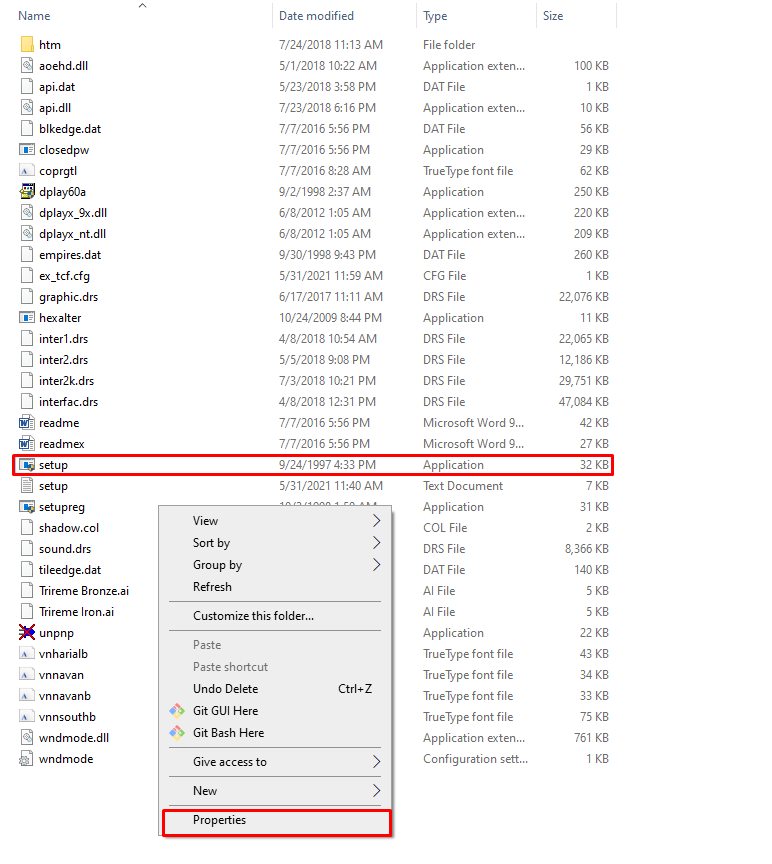This screenshot has width=772, height=864.
Task: Click the setupreg application icon
Action: tap(27, 507)
